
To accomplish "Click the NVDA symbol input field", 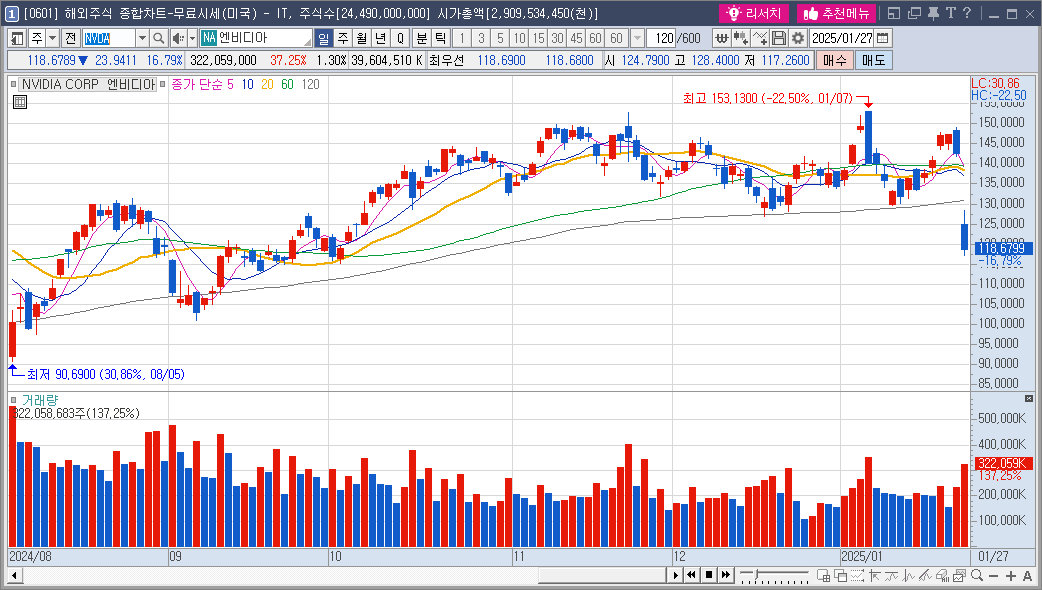I will [x=109, y=38].
